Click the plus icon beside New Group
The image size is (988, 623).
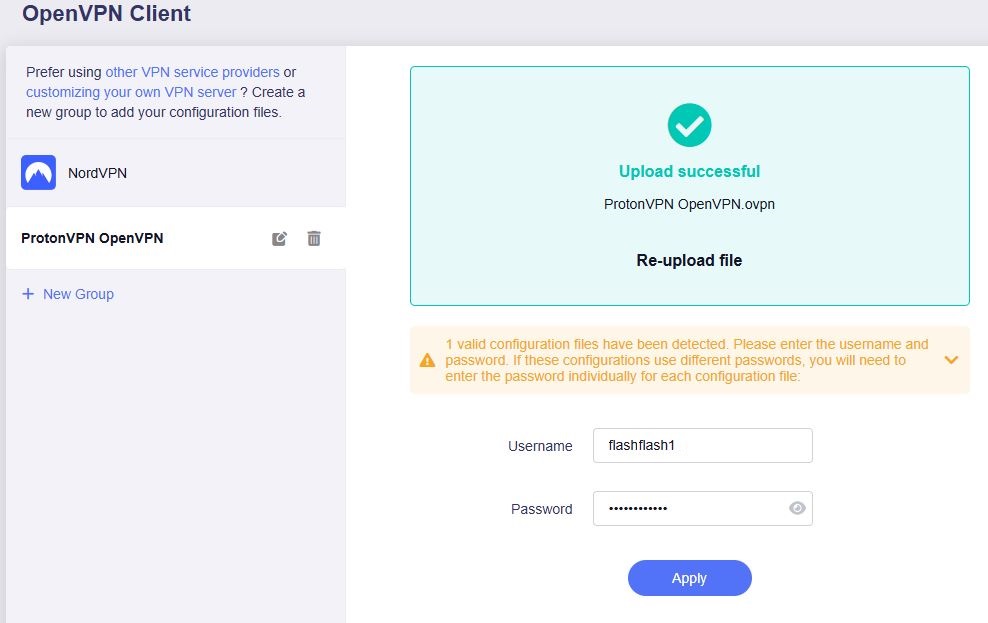pyautogui.click(x=27, y=293)
